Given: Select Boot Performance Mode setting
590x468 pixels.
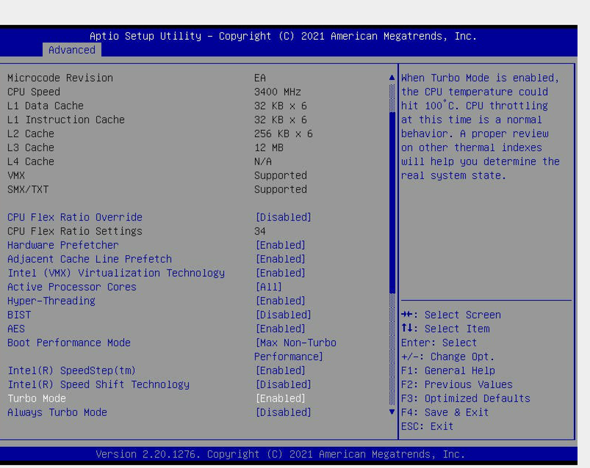Looking at the screenshot, I should tap(69, 342).
